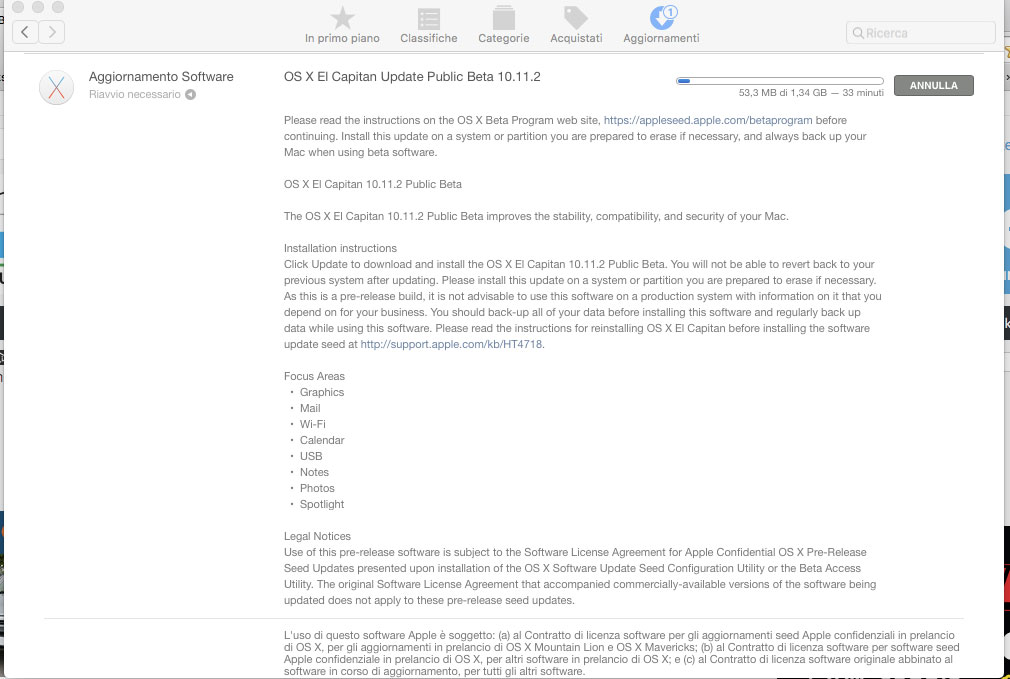Image resolution: width=1010 pixels, height=679 pixels.
Task: Click the Legal Notices heading
Action: 318,537
